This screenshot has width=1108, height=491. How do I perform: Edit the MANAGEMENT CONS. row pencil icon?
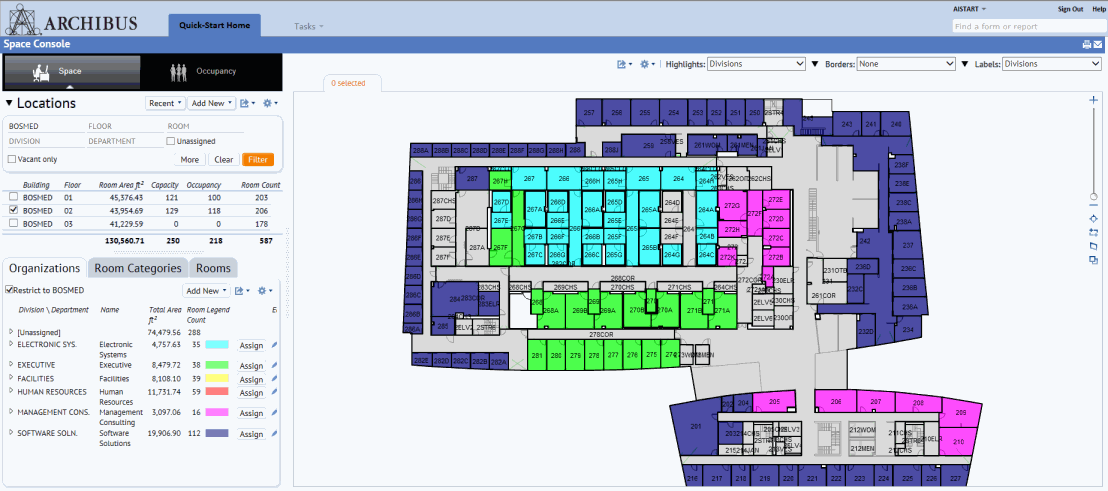pos(274,413)
